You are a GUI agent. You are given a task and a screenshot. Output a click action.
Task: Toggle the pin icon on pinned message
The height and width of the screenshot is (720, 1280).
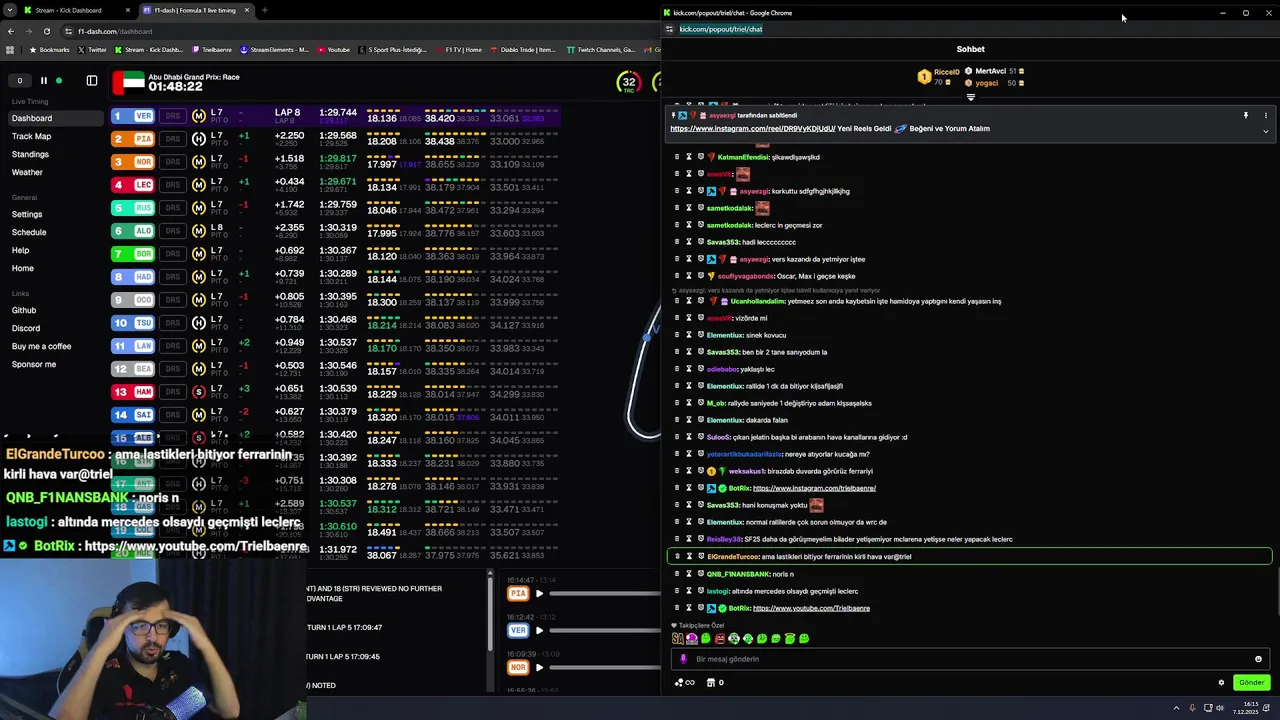tap(1245, 116)
